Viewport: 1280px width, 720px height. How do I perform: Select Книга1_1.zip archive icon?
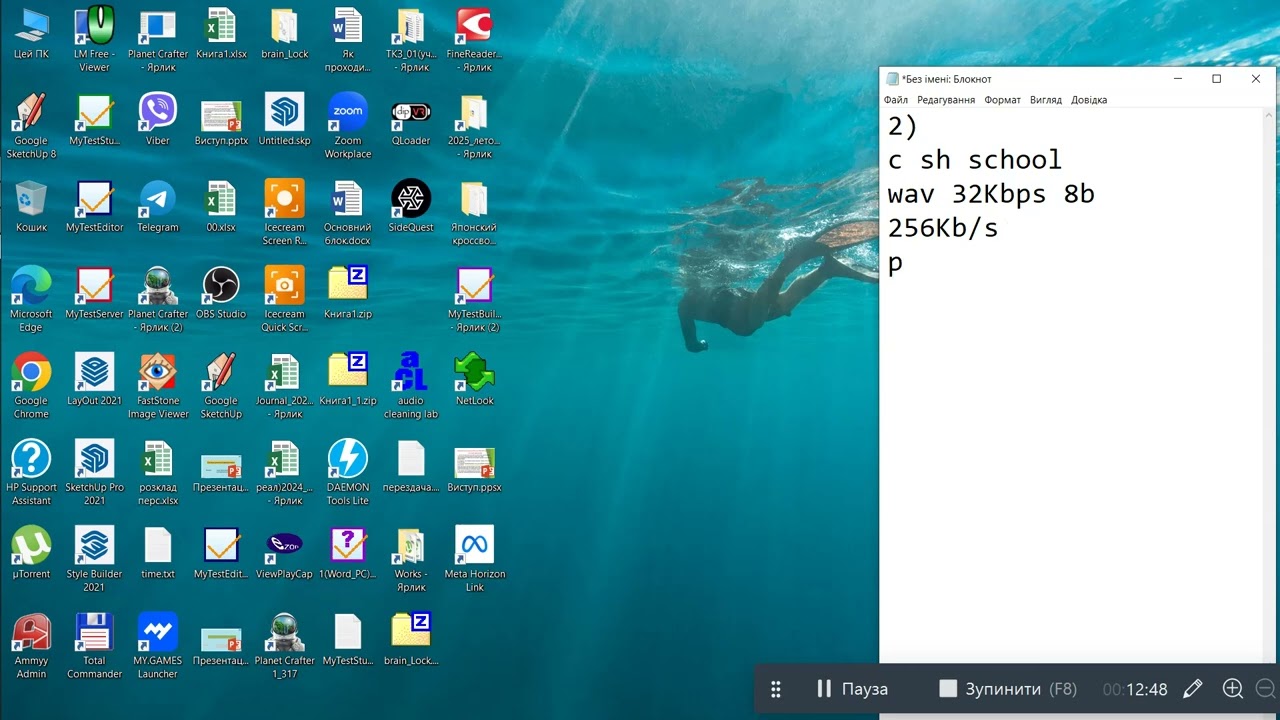(x=348, y=379)
